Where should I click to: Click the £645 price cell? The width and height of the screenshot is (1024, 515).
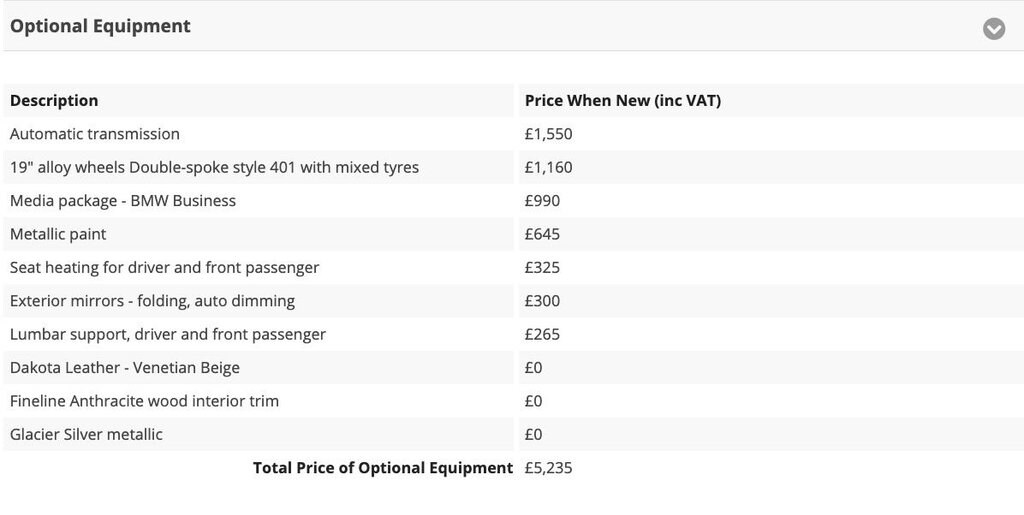pos(542,234)
